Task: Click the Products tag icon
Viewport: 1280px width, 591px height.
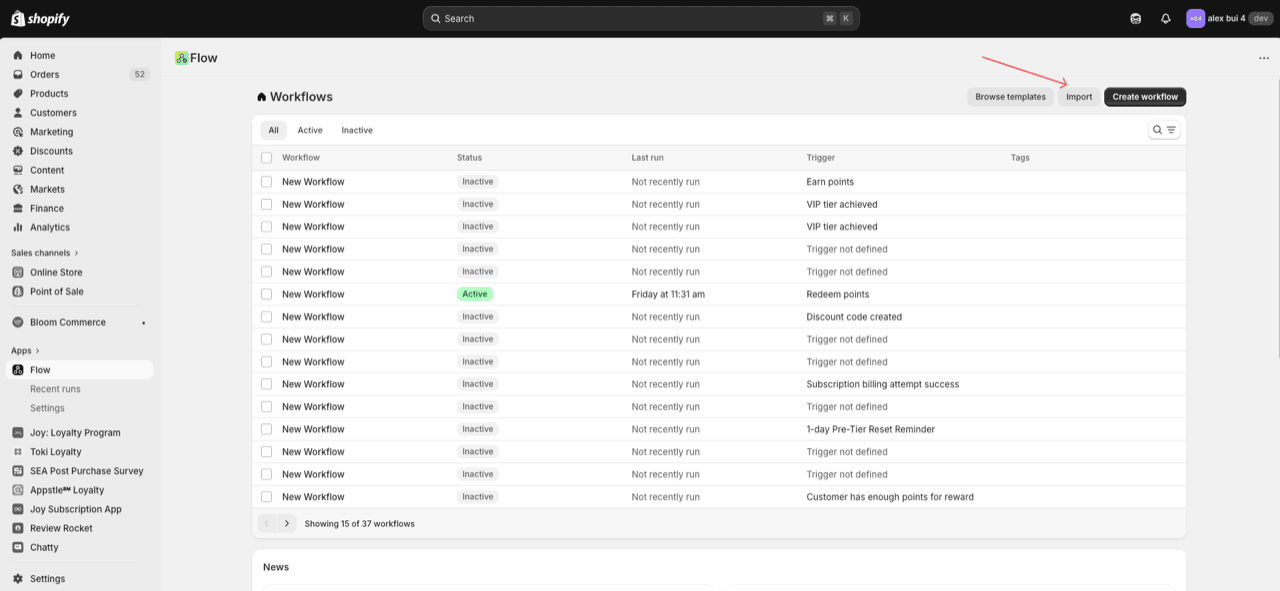Action: [x=18, y=93]
